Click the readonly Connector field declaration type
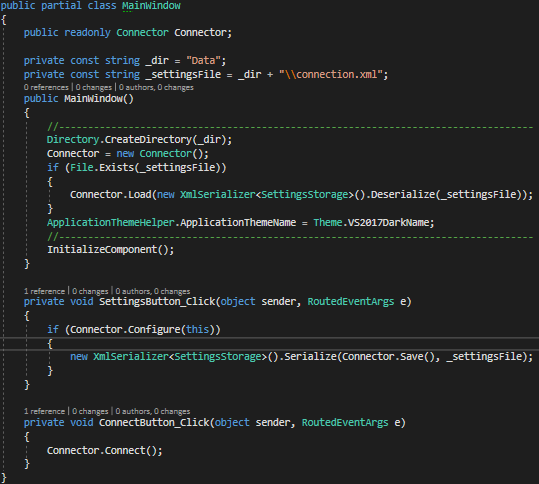 [x=142, y=32]
